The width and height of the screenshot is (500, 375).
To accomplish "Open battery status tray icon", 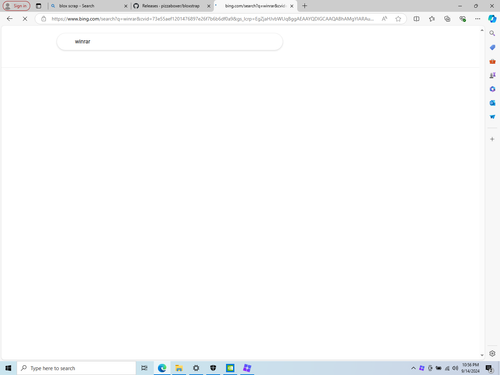I will 439,368.
